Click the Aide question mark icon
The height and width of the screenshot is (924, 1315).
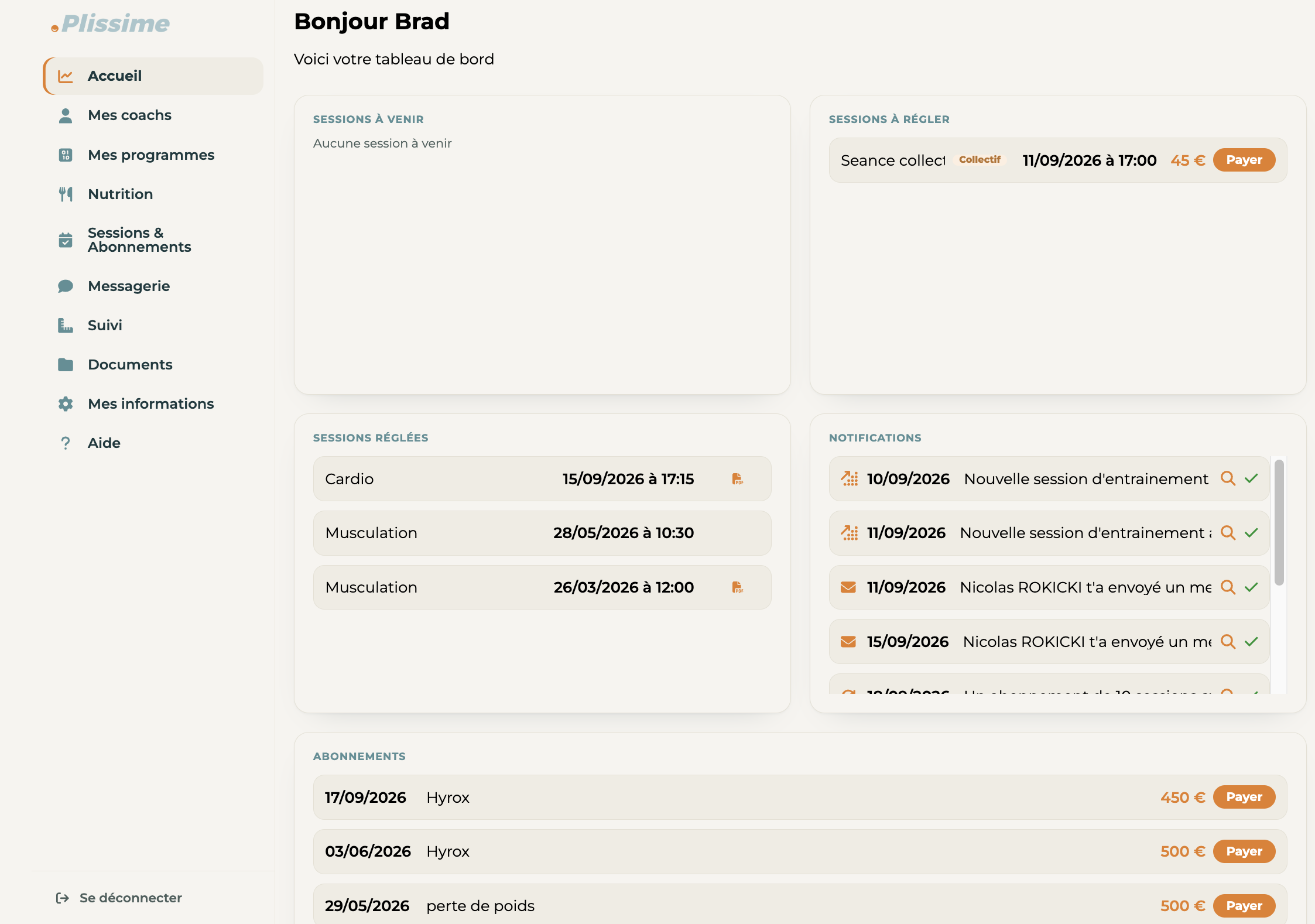66,443
